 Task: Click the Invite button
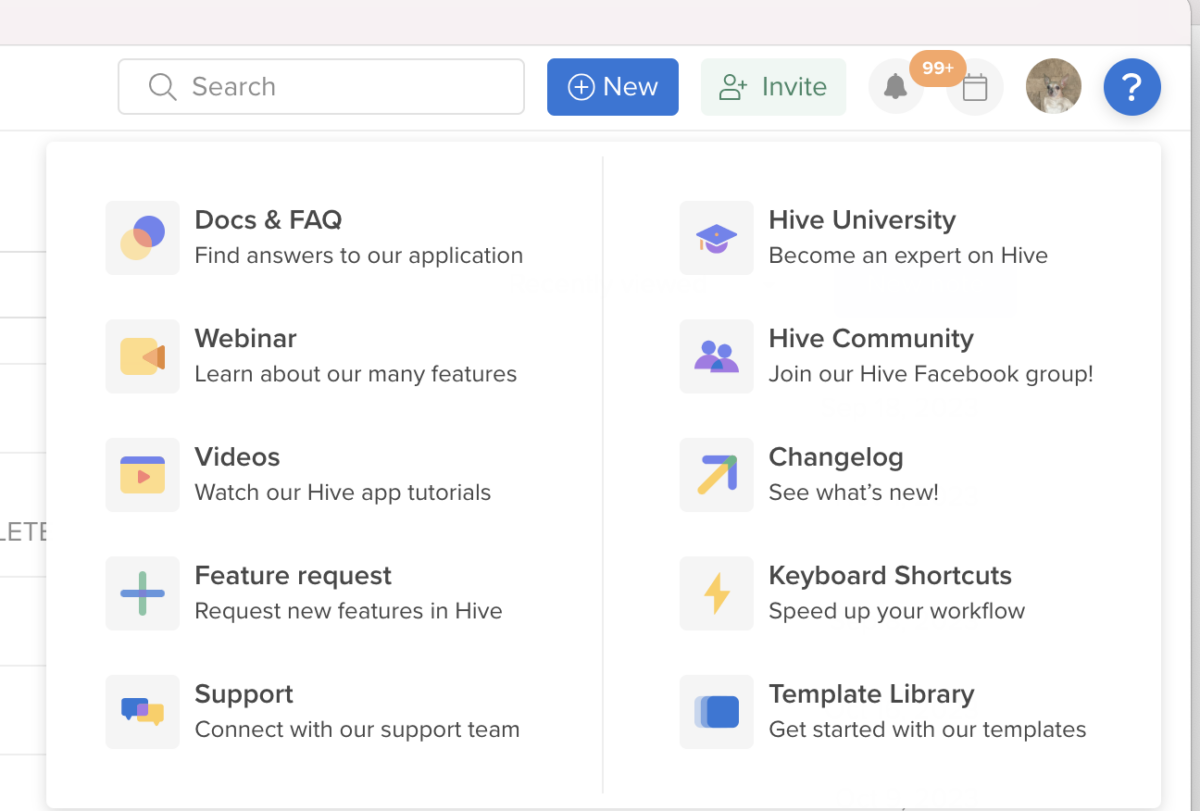tap(773, 87)
